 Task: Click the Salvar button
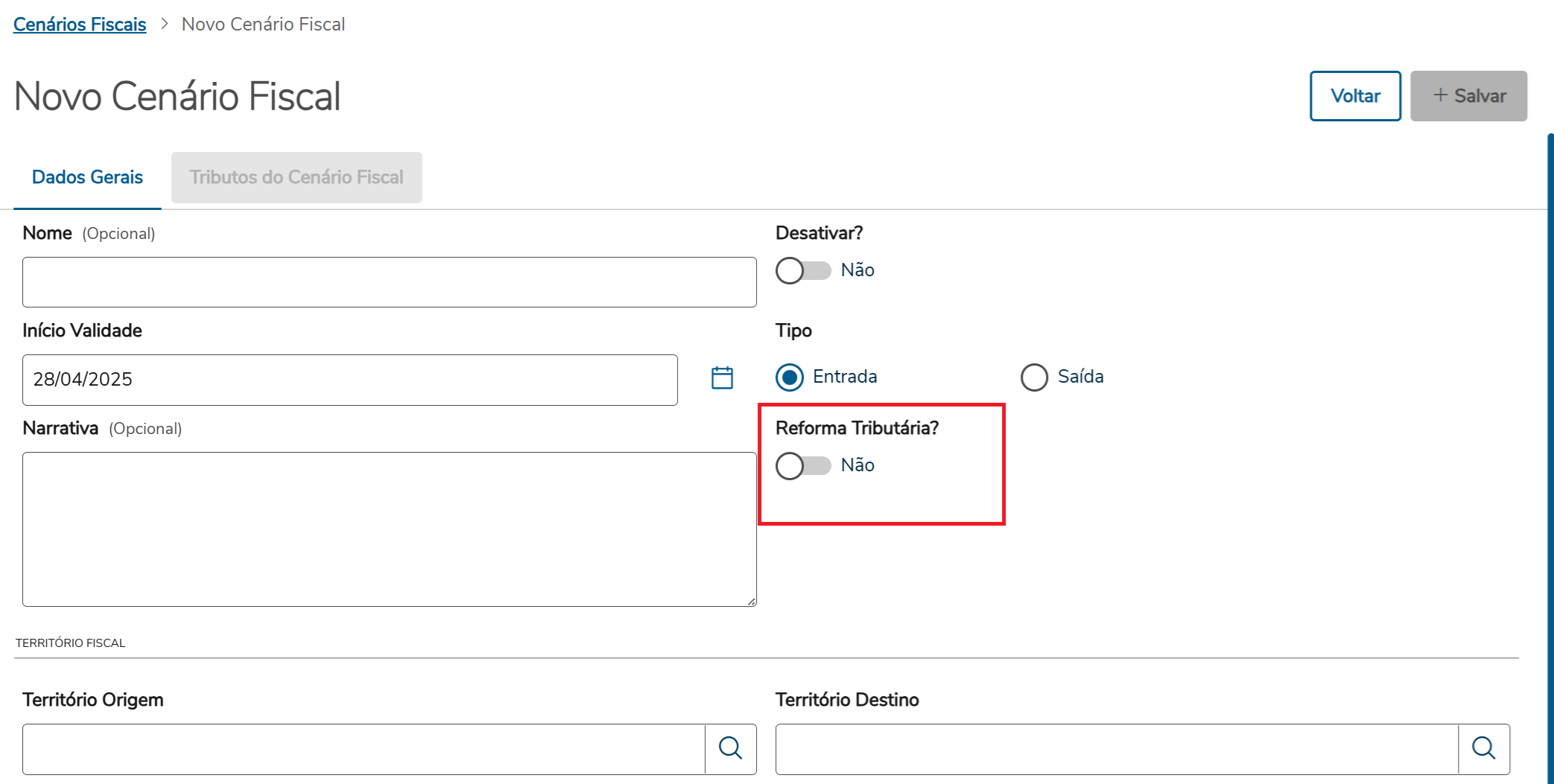tap(1468, 96)
